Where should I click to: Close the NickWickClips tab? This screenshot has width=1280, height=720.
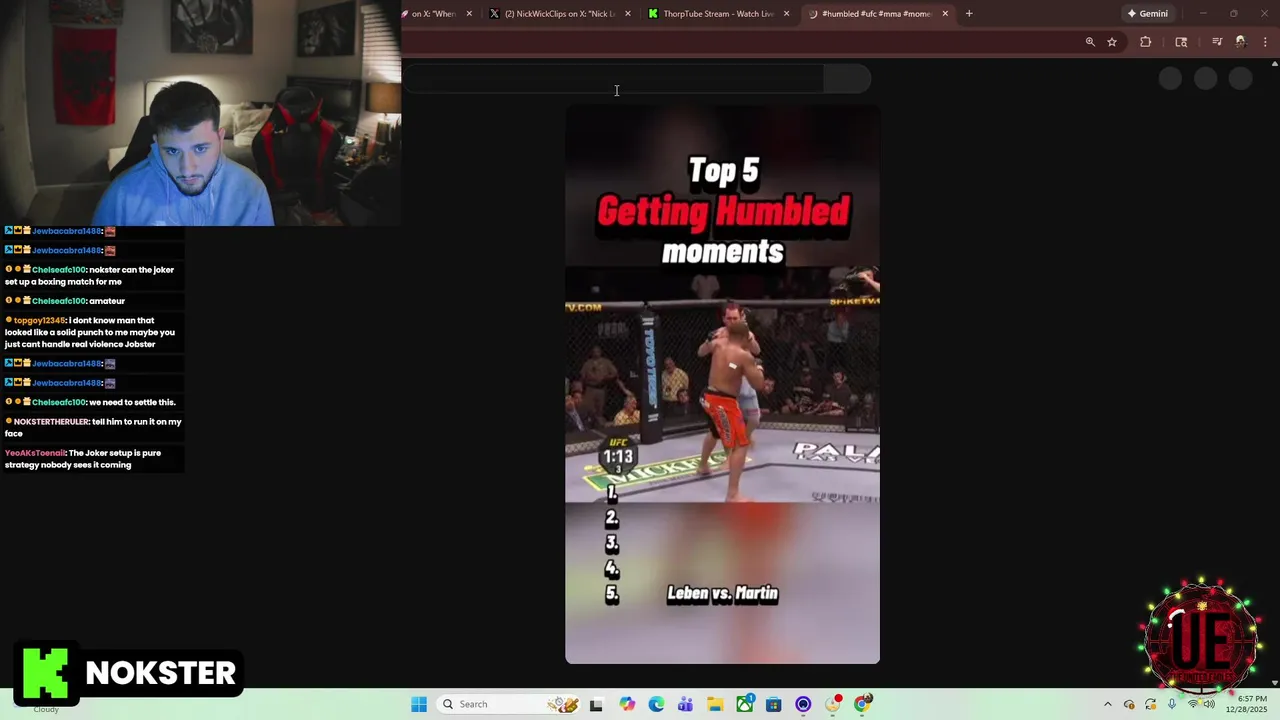tap(628, 14)
